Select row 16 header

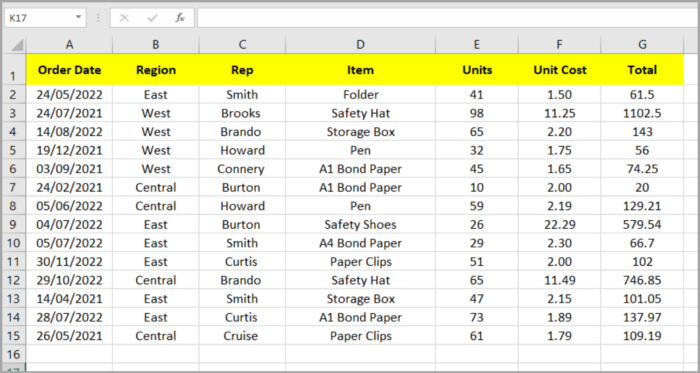[13, 354]
